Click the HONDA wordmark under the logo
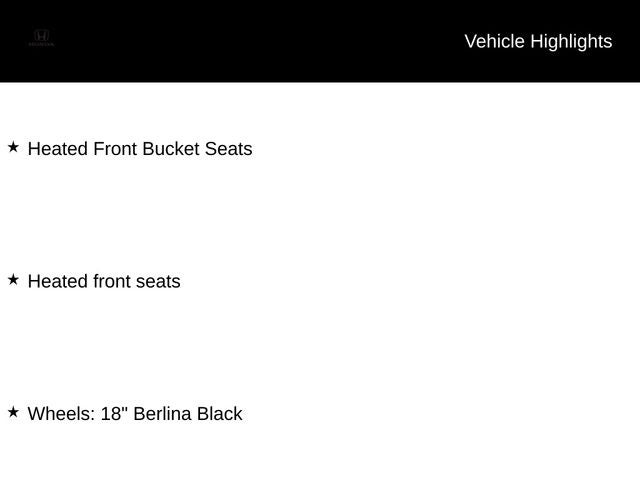 tap(41, 44)
